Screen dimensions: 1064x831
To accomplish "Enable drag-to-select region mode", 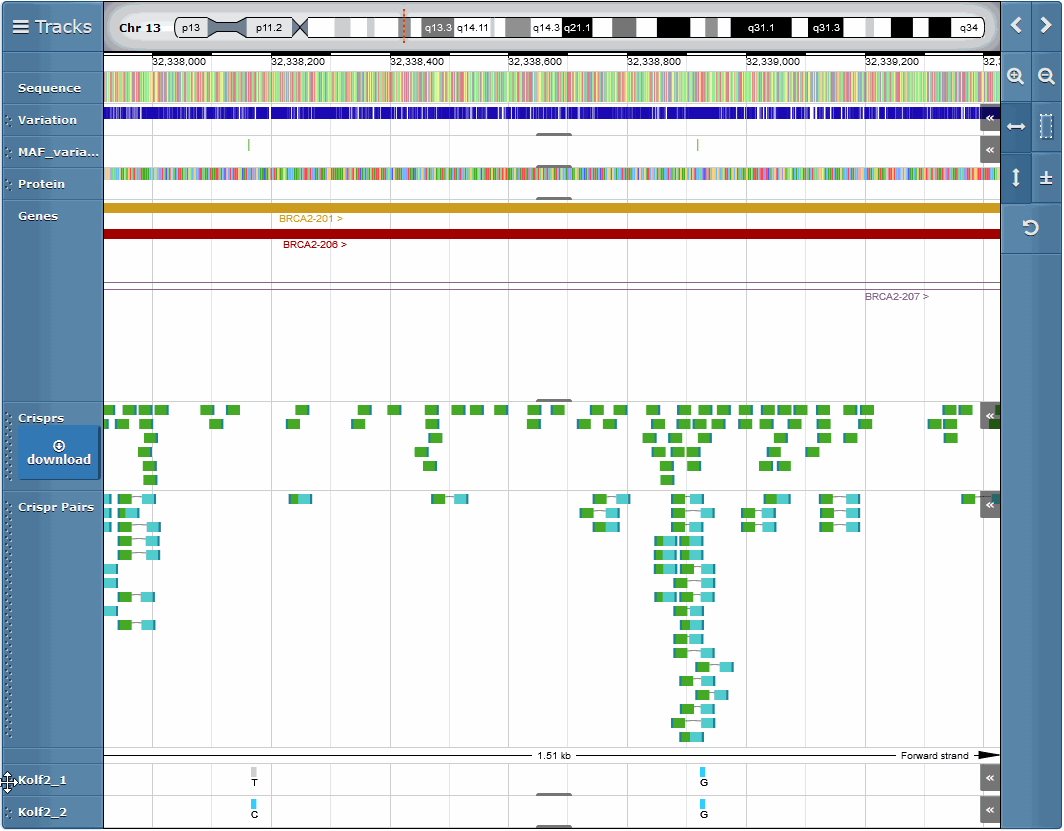I will coord(1046,126).
